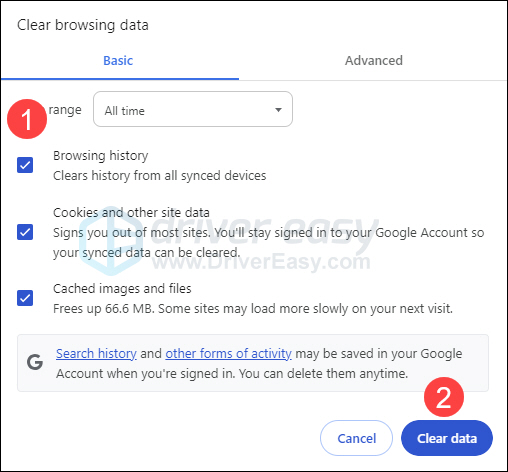Switch to the Advanced tab
The height and width of the screenshot is (472, 508).
pyautogui.click(x=374, y=61)
